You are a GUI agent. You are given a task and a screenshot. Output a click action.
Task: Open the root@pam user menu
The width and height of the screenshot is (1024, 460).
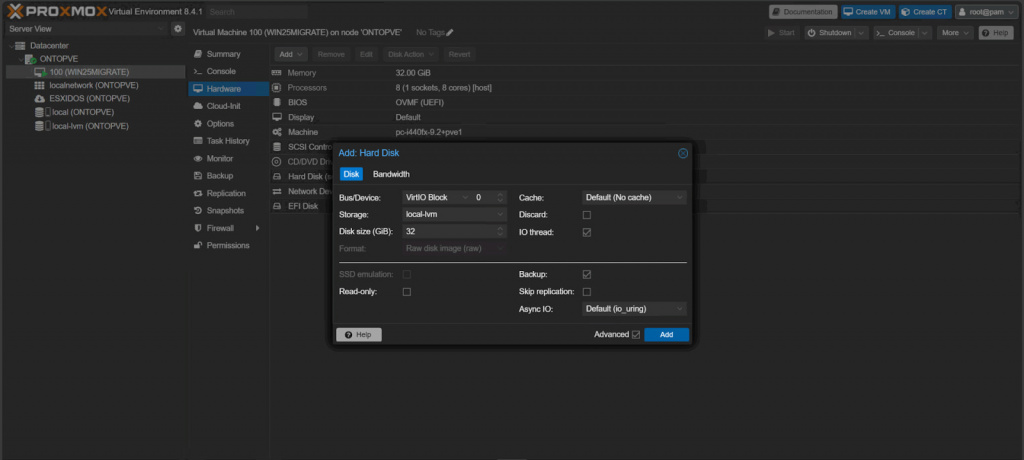[984, 12]
